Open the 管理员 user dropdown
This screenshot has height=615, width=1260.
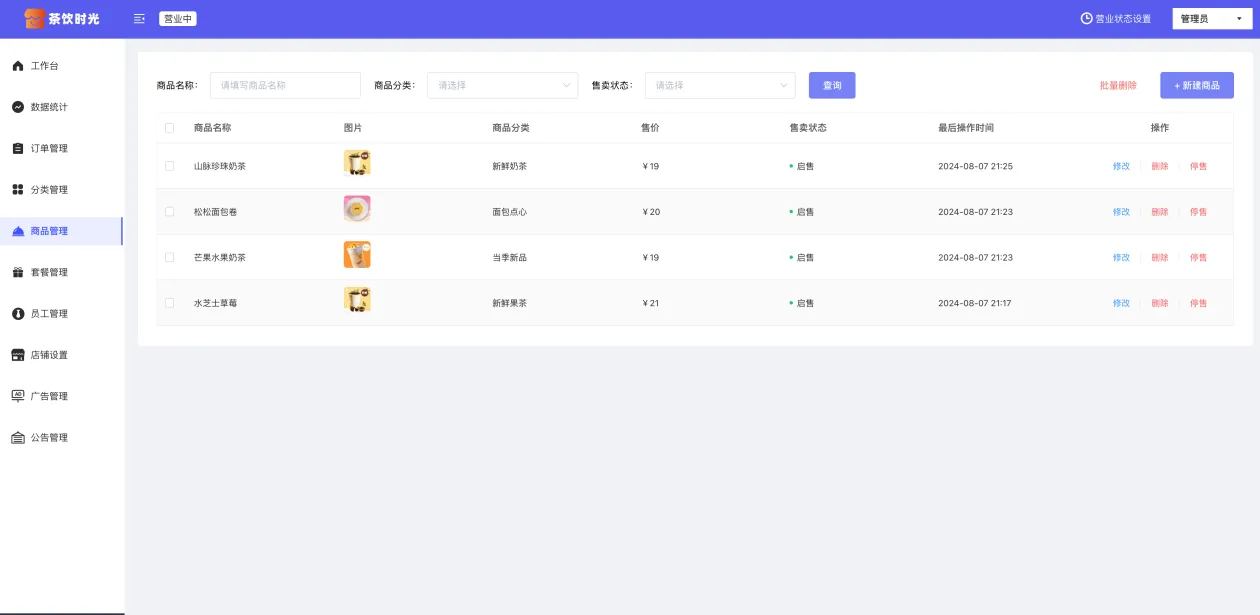(x=1211, y=19)
